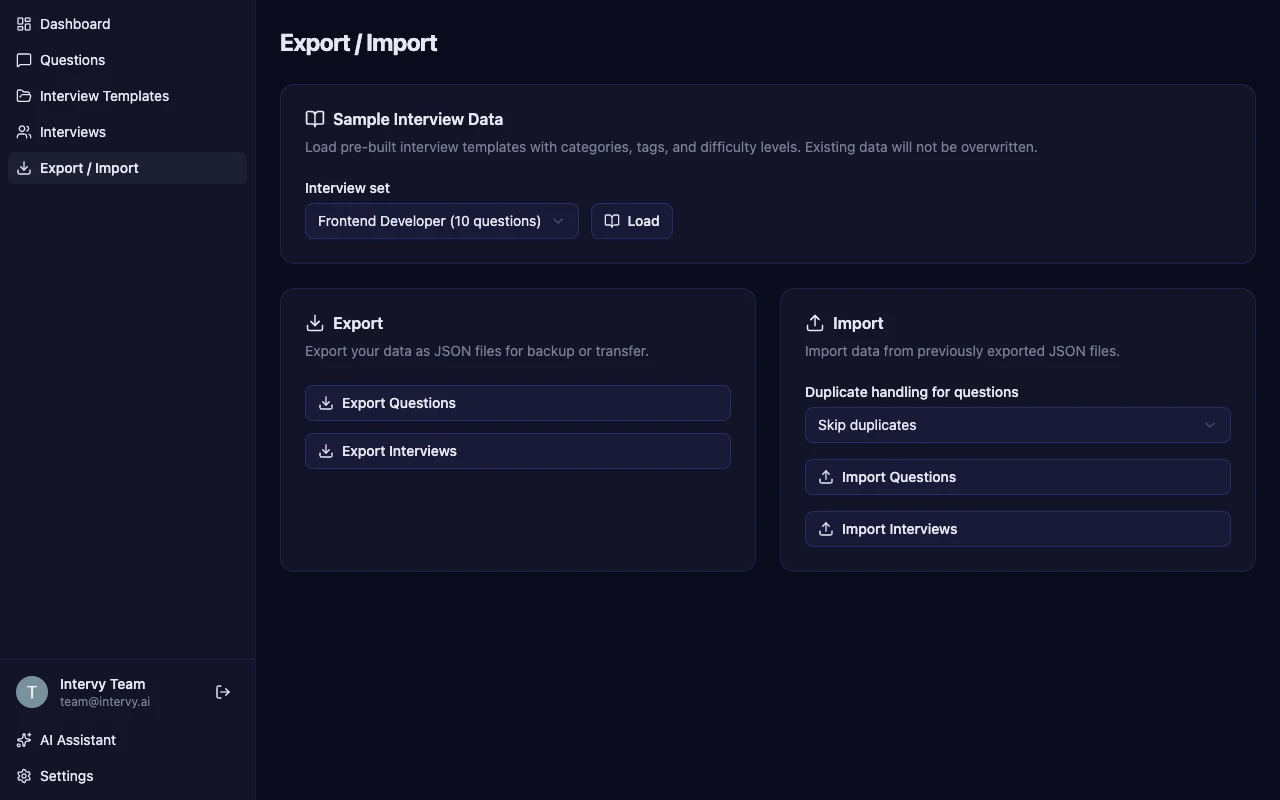Open the Duplicate handling for questions dropdown
The width and height of the screenshot is (1280, 800).
[x=1017, y=425]
